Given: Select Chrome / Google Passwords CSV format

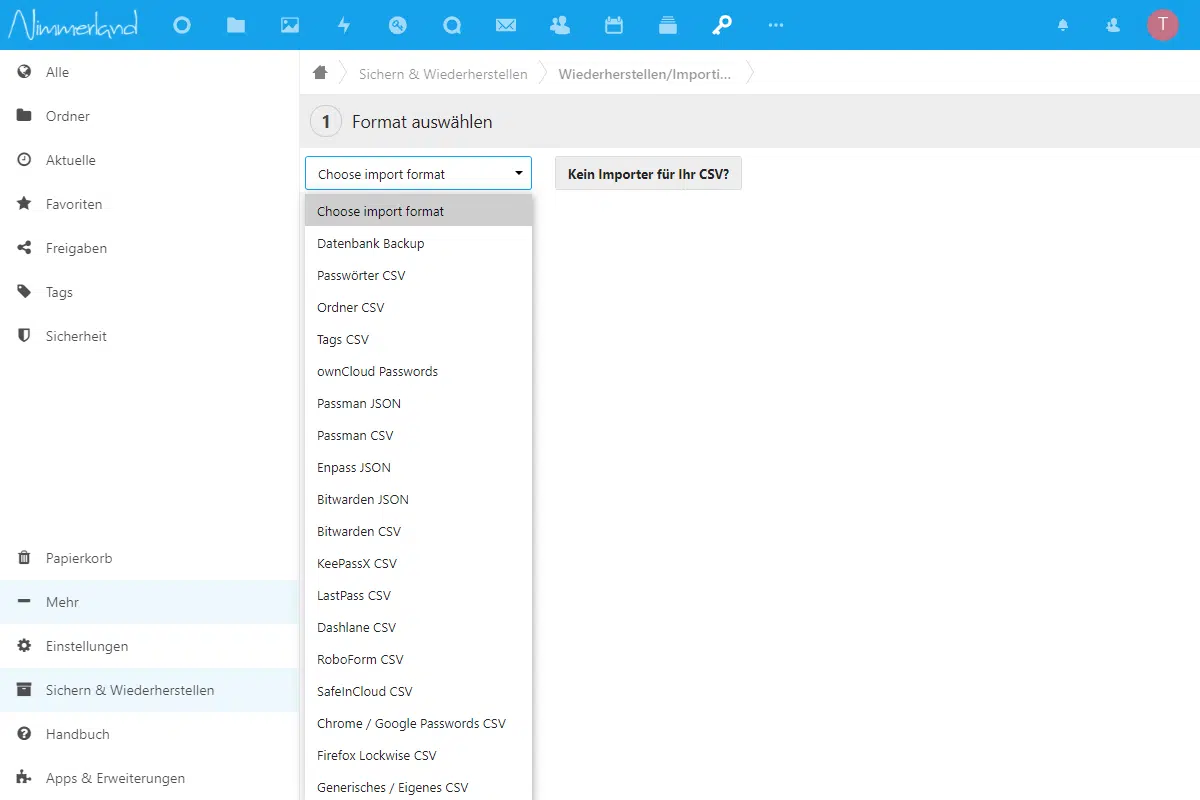Looking at the screenshot, I should pyautogui.click(x=418, y=723).
